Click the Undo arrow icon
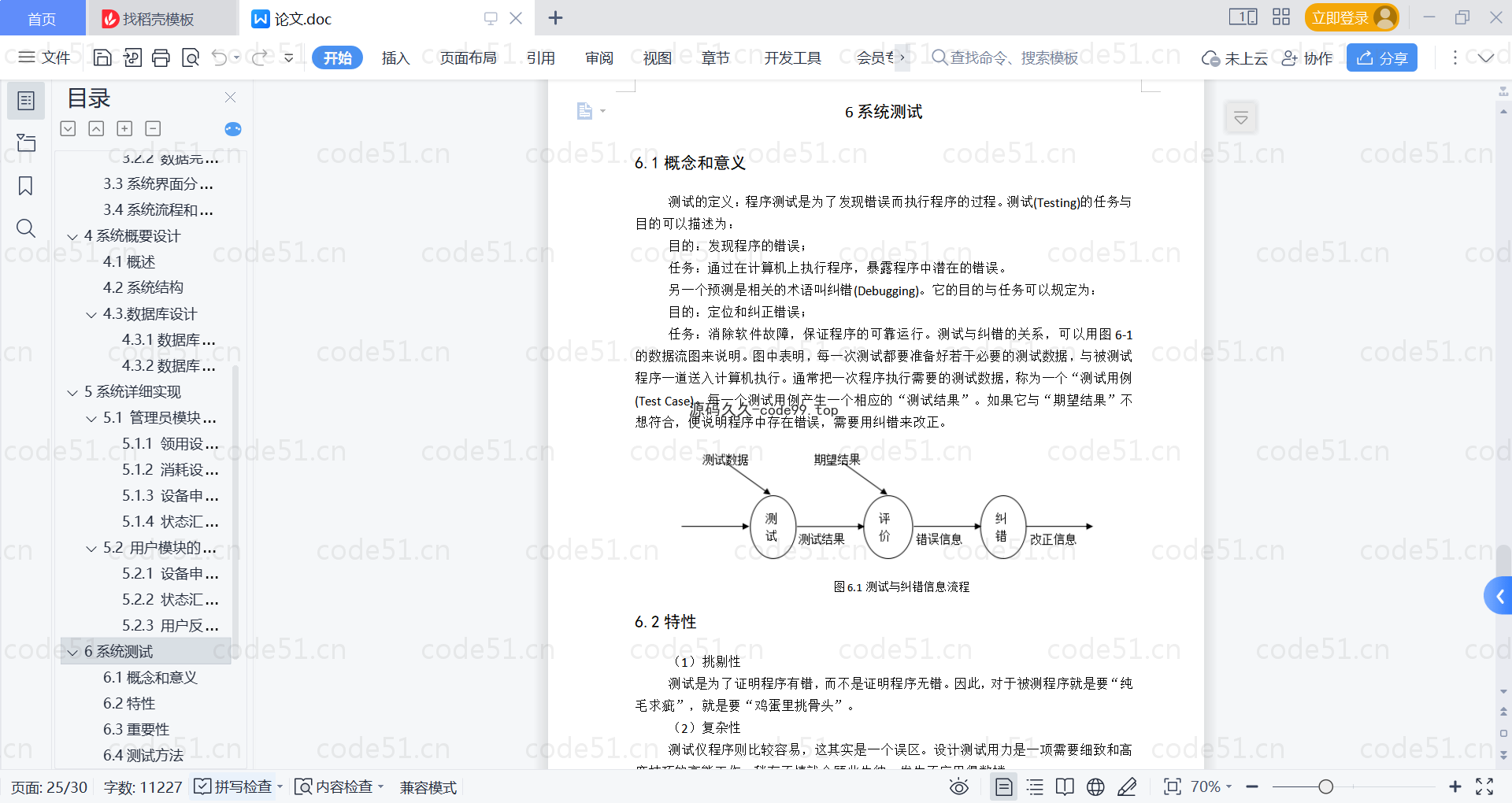The image size is (1512, 803). (x=220, y=57)
